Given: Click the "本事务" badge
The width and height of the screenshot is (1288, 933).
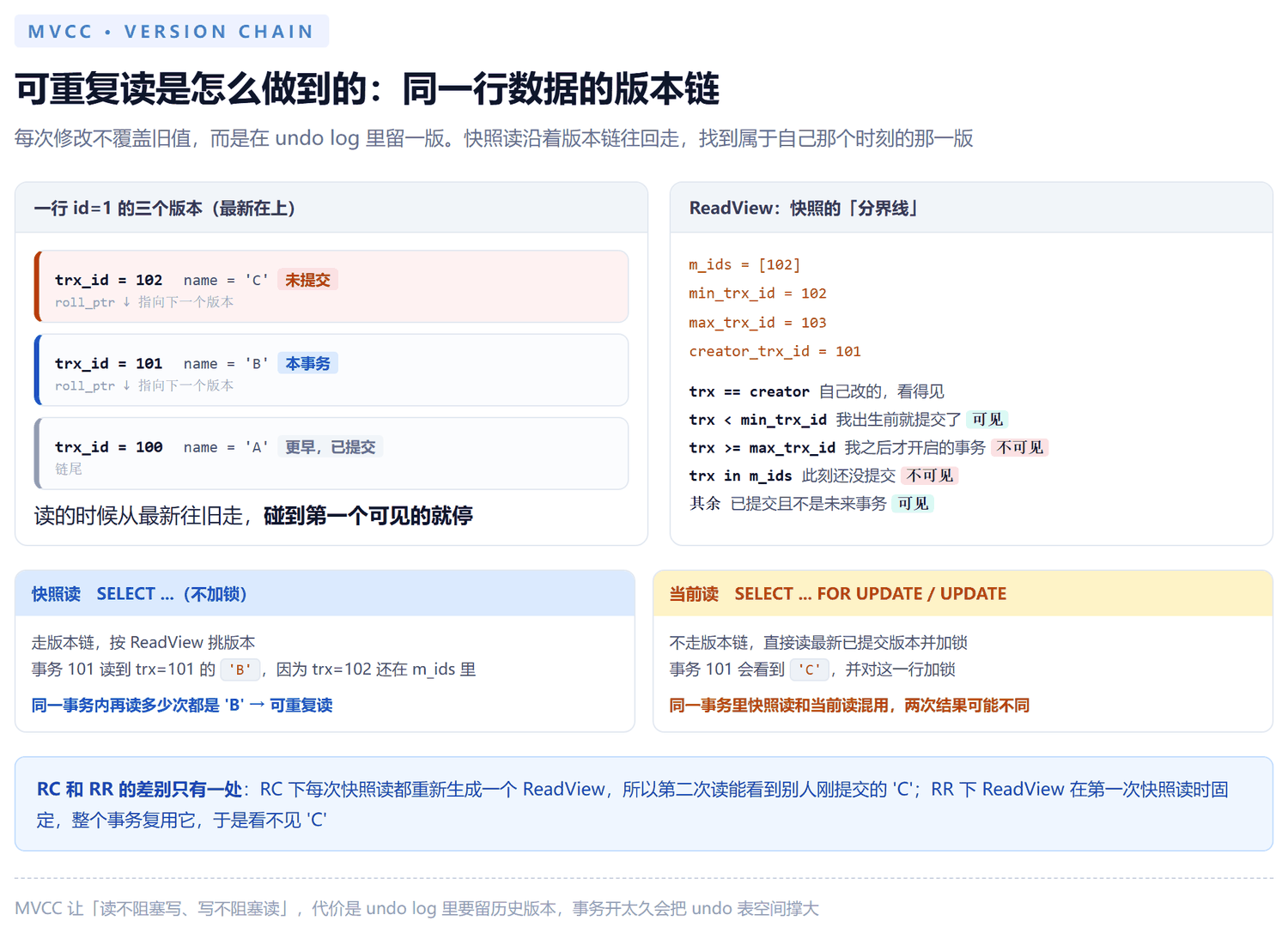Looking at the screenshot, I should coord(307,363).
